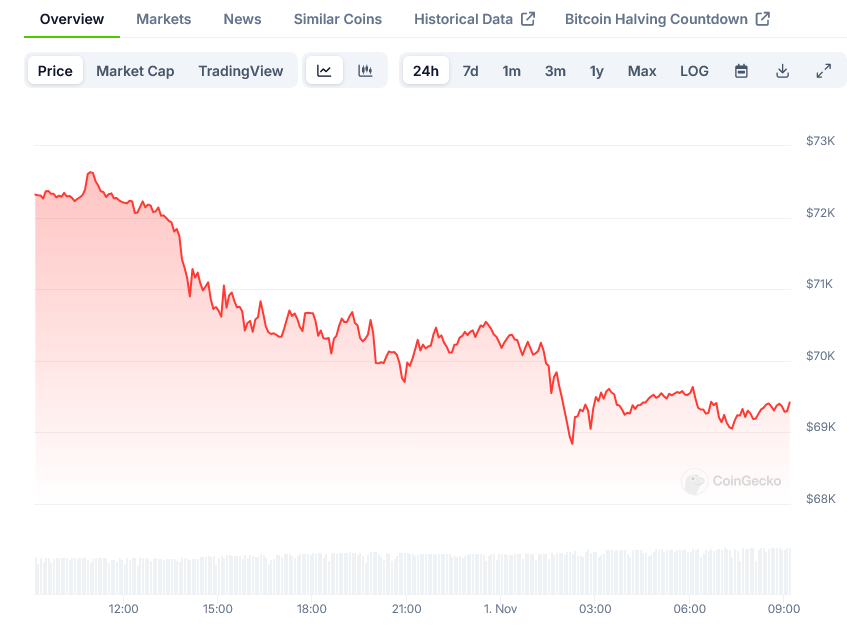Open the Markets tab

[x=164, y=19]
